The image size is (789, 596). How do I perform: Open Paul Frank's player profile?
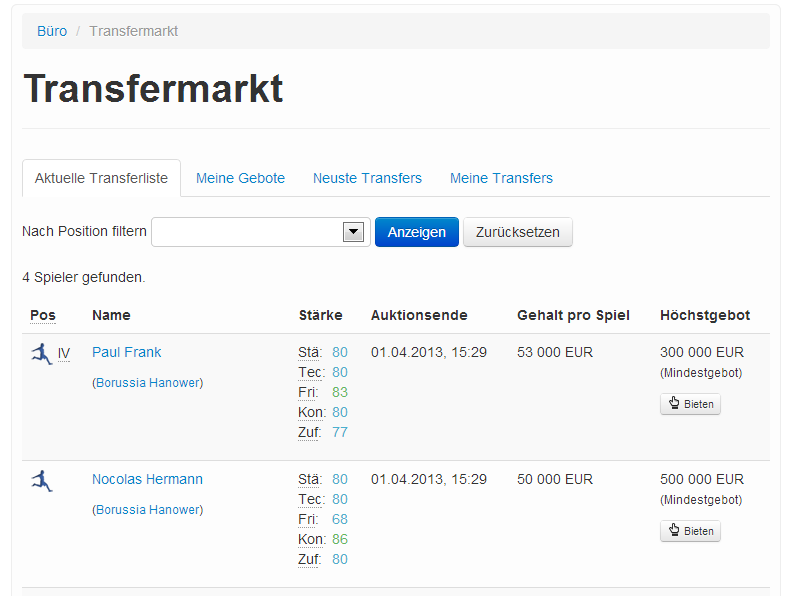[x=126, y=352]
